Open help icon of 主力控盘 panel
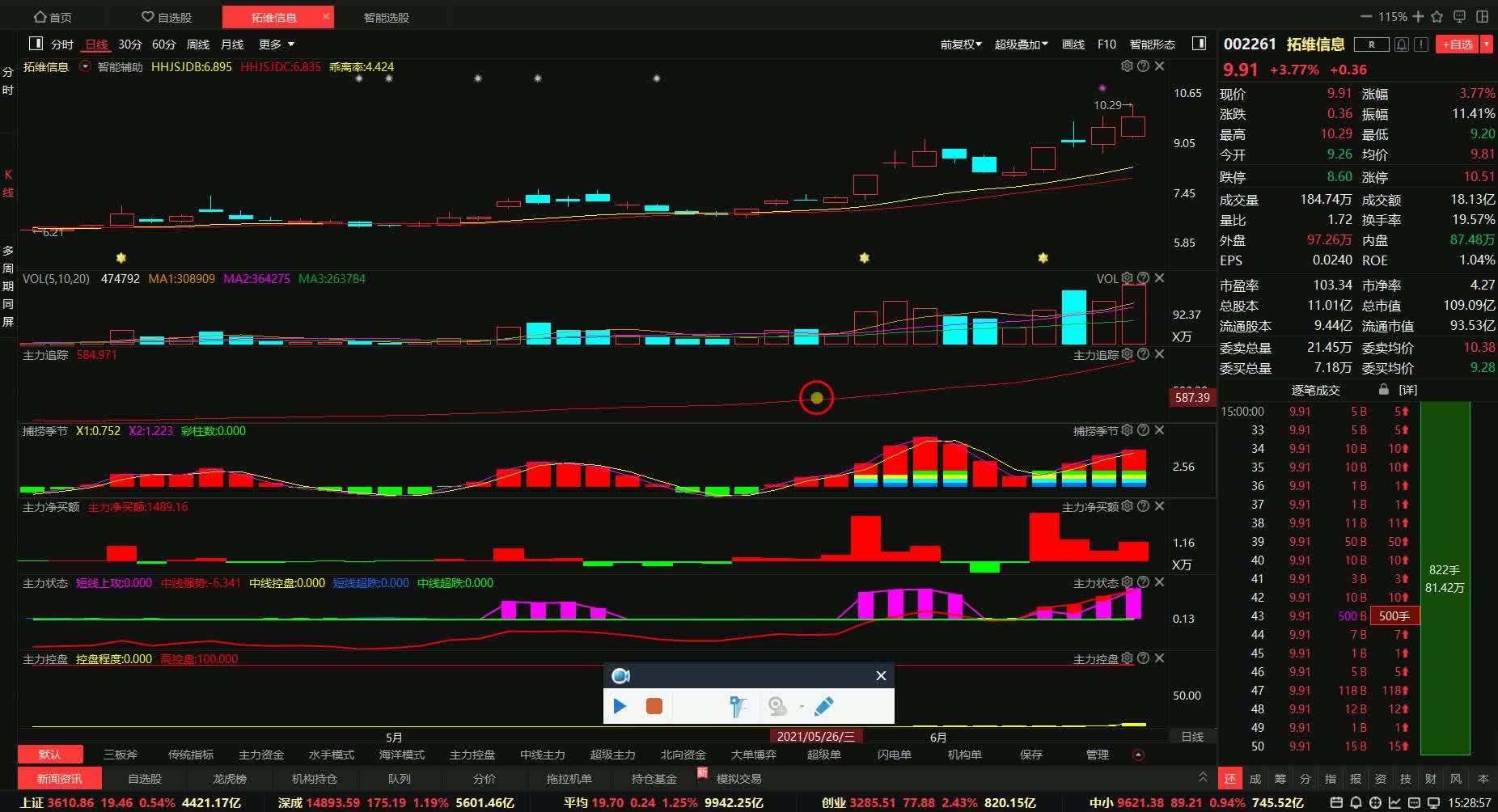The height and width of the screenshot is (812, 1498). coord(1143,658)
